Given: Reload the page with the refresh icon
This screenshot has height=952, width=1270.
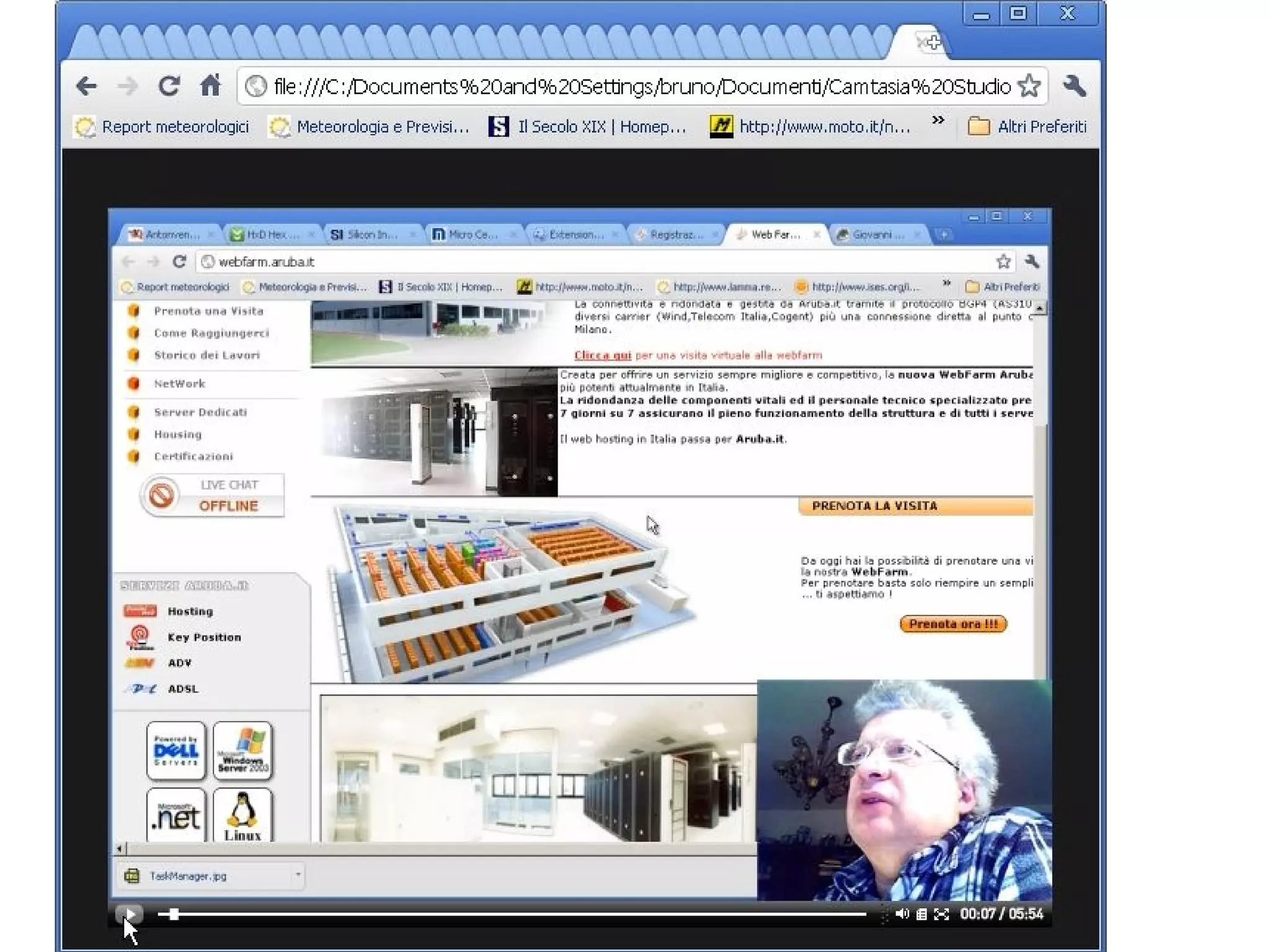Looking at the screenshot, I should coord(169,86).
